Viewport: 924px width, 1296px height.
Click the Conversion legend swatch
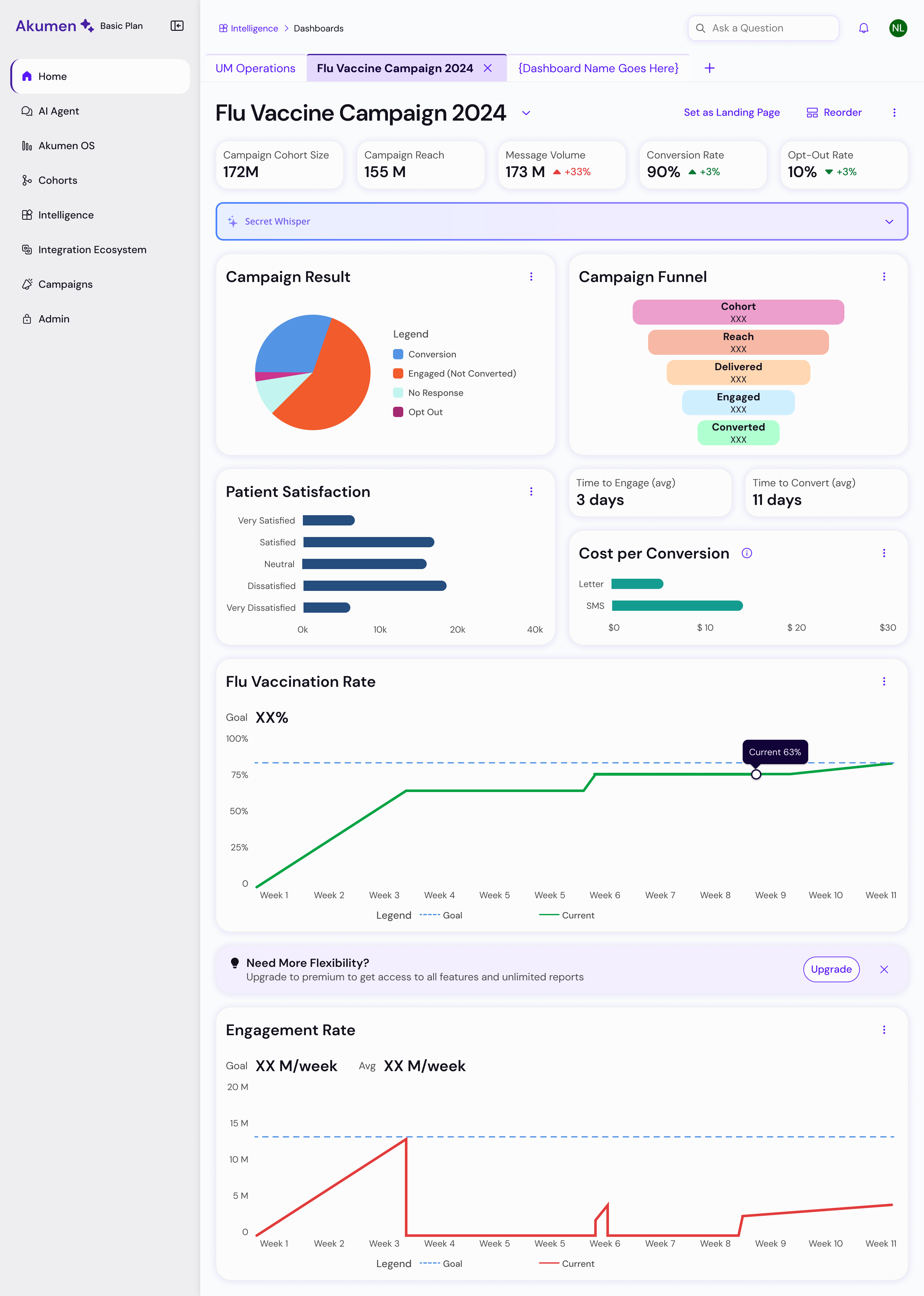click(x=398, y=354)
